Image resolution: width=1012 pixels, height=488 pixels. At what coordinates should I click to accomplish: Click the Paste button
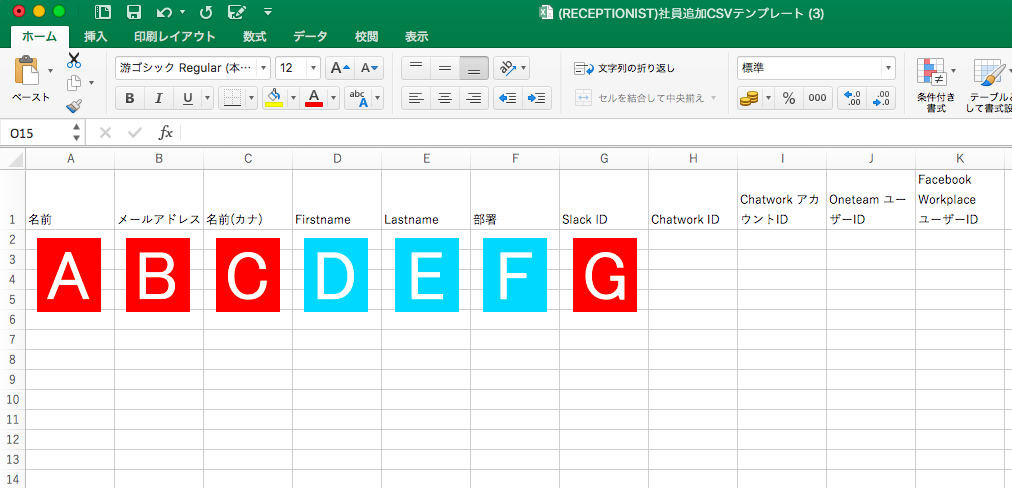[30, 78]
